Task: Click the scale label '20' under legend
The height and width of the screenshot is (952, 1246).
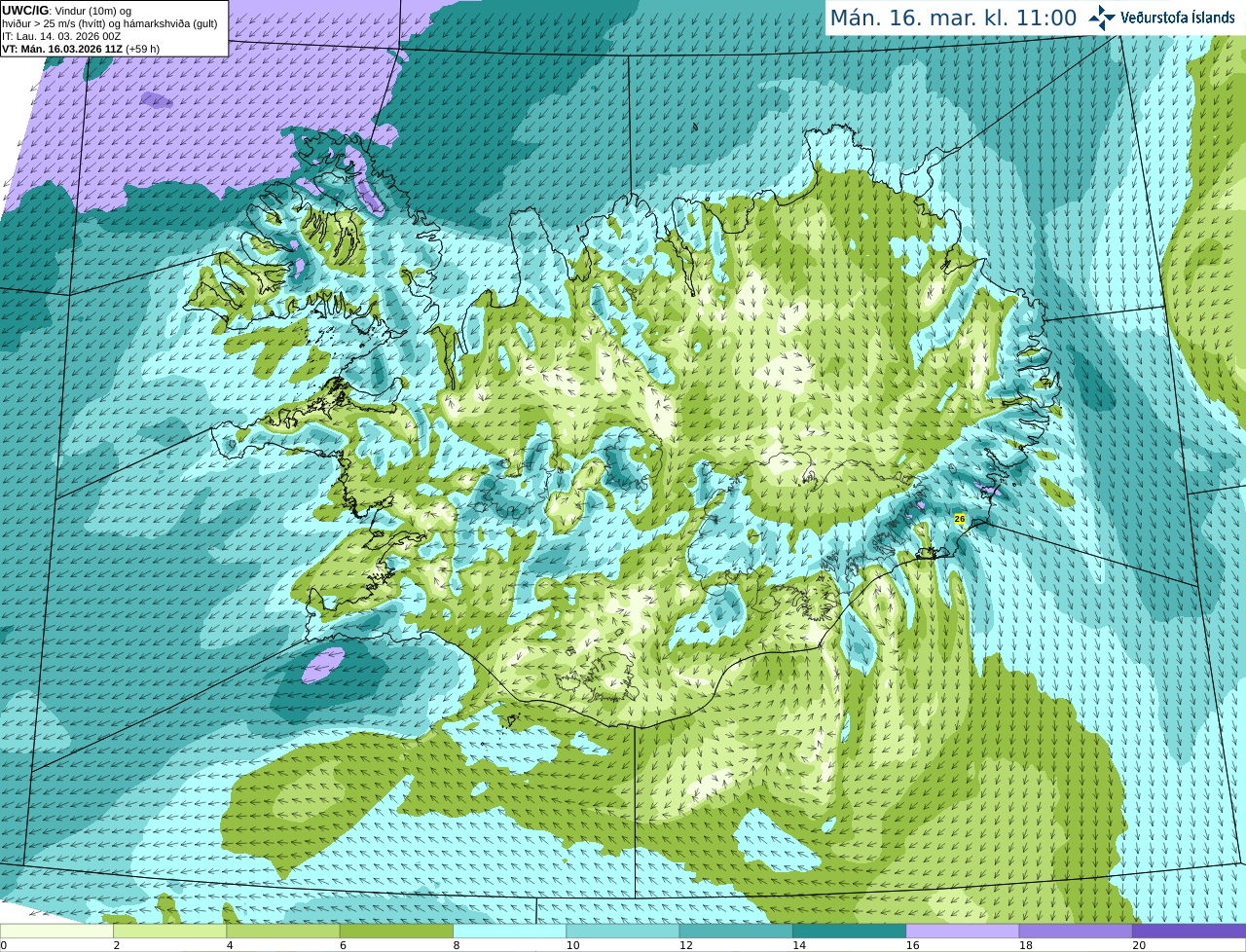Action: pos(1139,945)
